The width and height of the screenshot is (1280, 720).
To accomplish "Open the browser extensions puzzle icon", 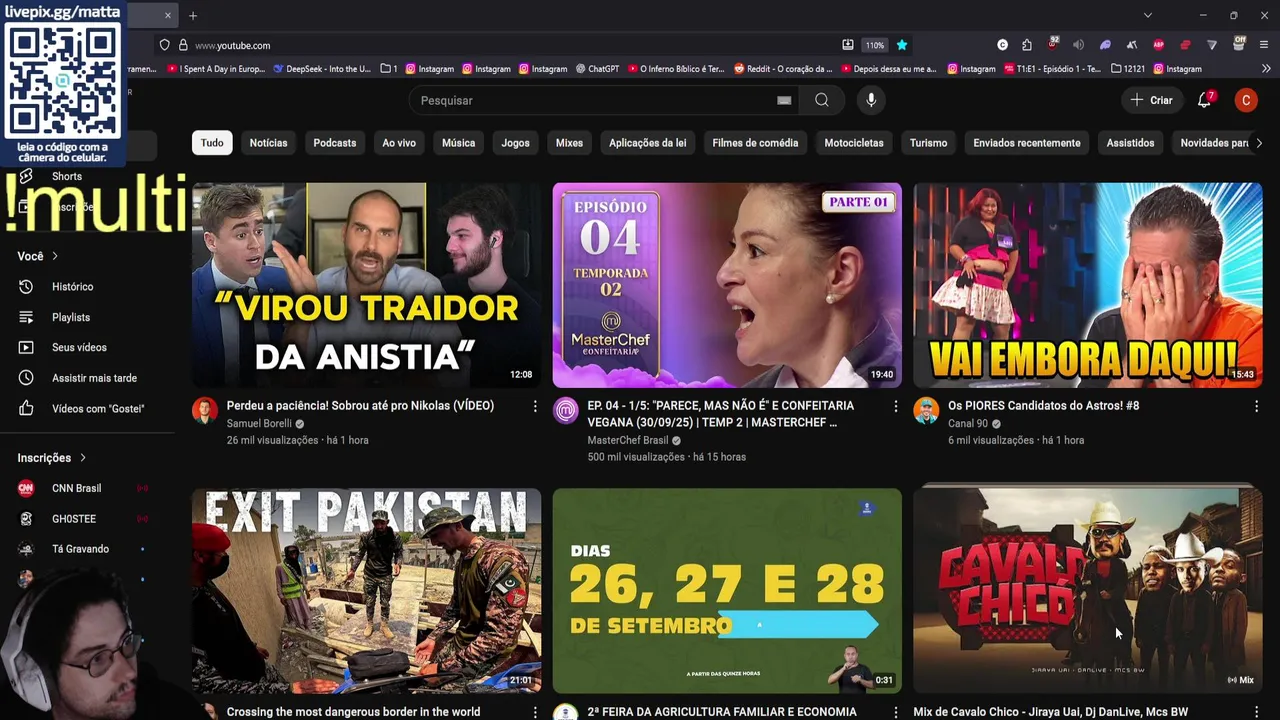I will (x=1027, y=45).
